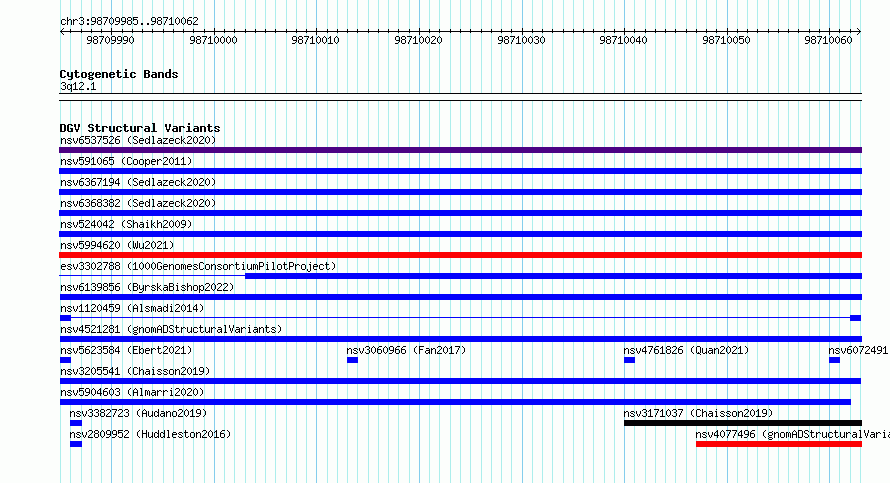The width and height of the screenshot is (890, 483).
Task: Select the nsv6367194 blue feature bar
Action: pos(460,192)
